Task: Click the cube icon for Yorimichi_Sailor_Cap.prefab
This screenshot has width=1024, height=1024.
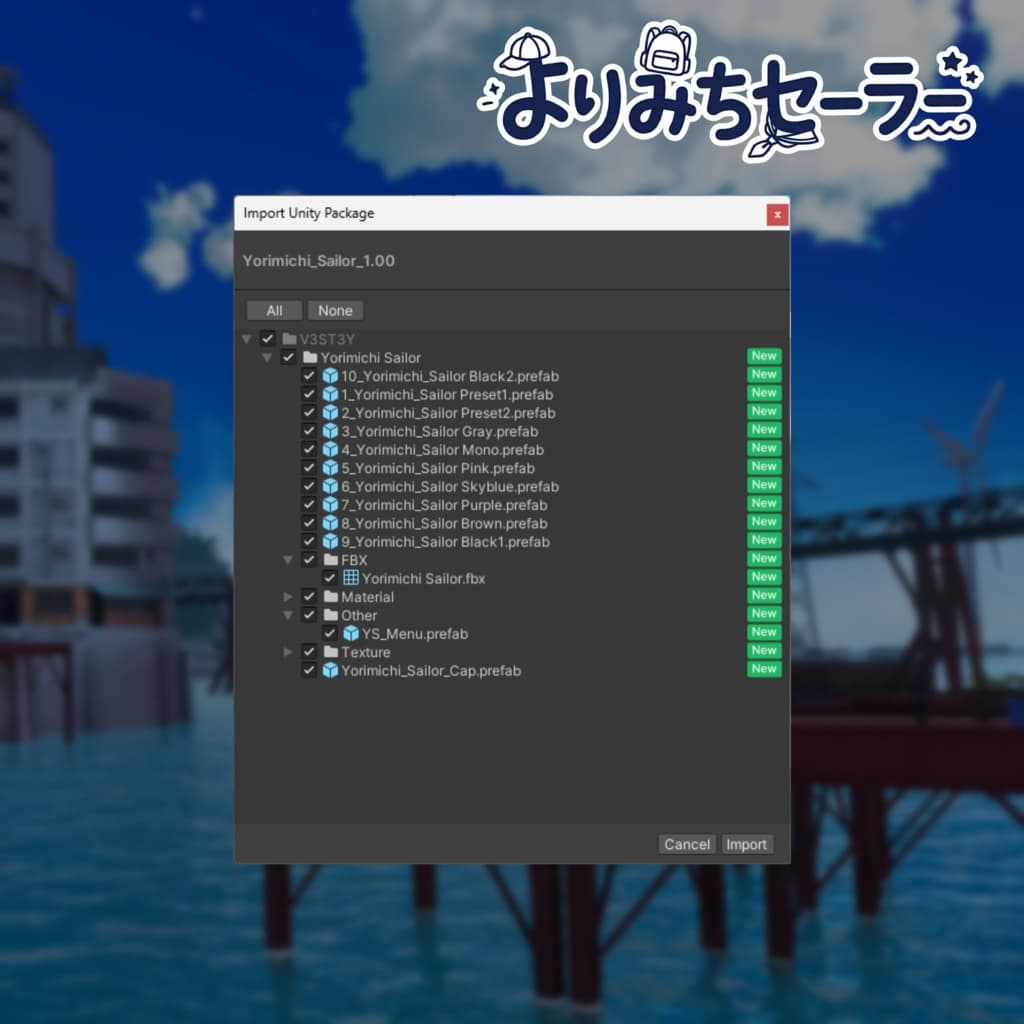Action: (x=331, y=671)
